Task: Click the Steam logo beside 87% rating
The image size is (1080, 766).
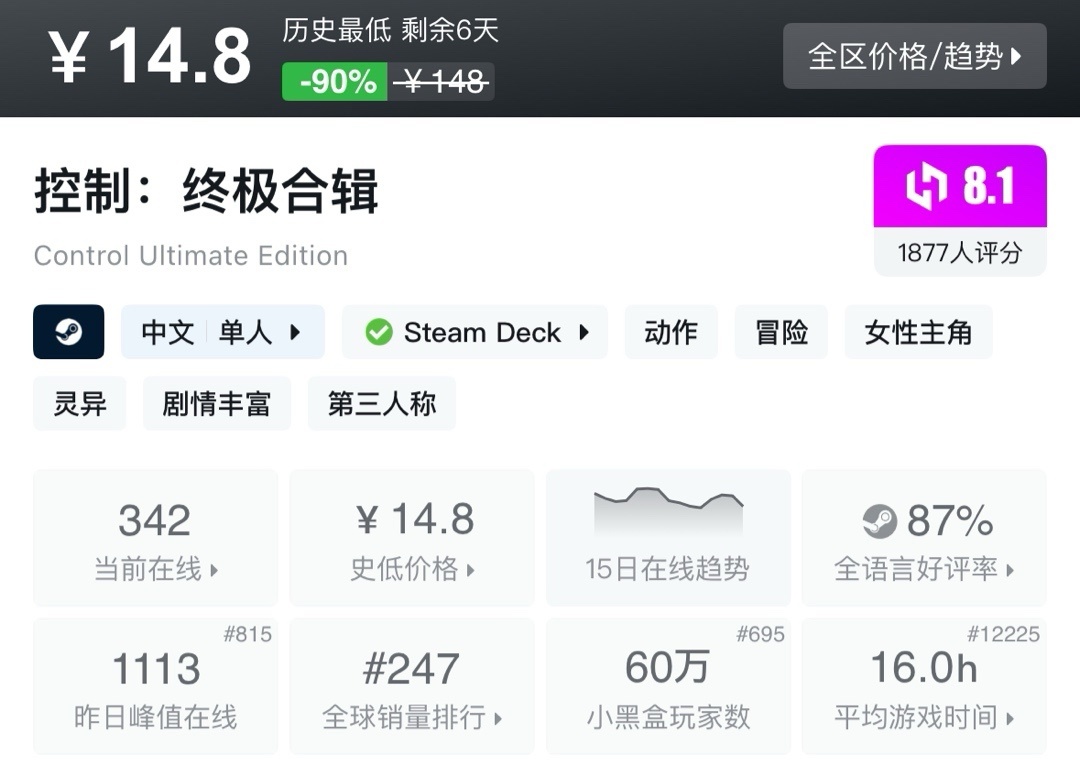Action: (880, 521)
